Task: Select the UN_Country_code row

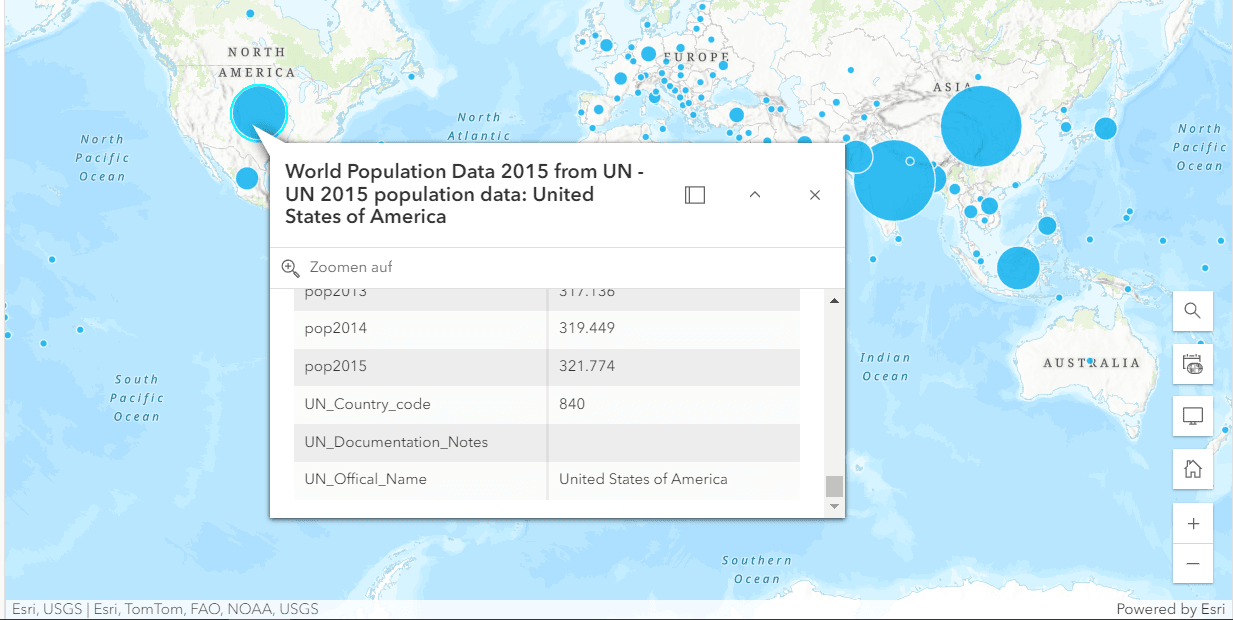Action: (547, 405)
